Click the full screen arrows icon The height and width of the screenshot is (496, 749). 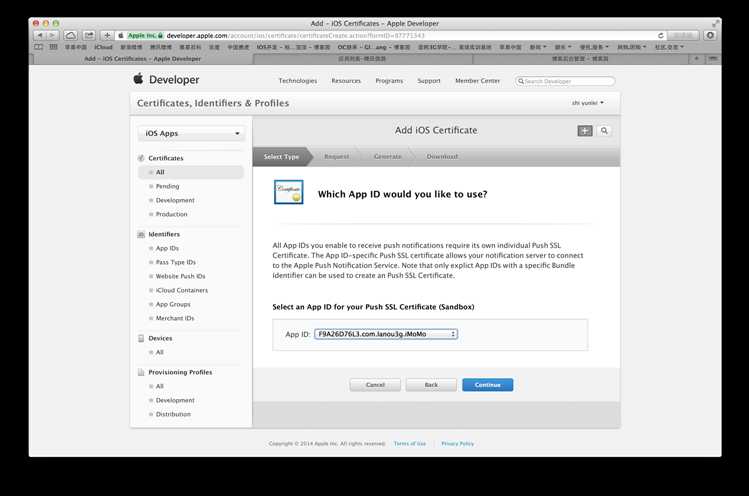tap(715, 23)
